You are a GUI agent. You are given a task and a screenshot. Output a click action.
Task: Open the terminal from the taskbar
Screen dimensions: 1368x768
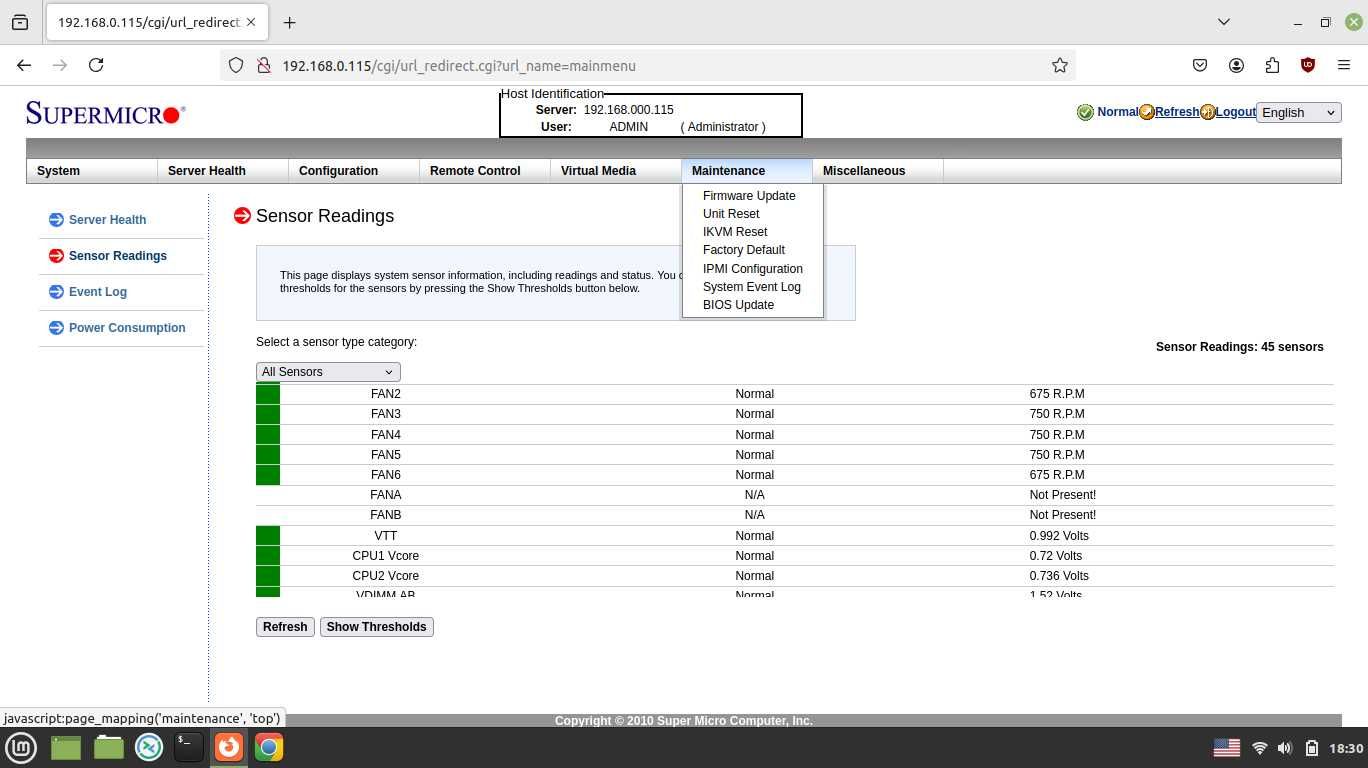point(188,747)
